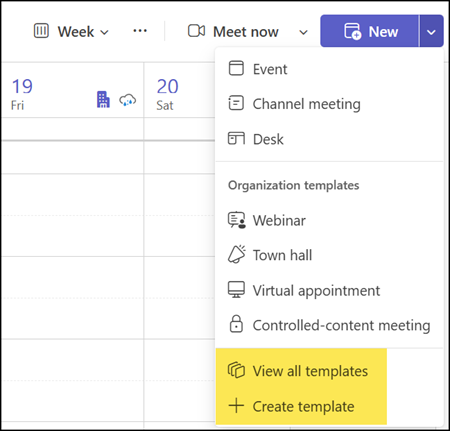Select Controlled-content meeting template
450x431 pixels.
[329, 325]
